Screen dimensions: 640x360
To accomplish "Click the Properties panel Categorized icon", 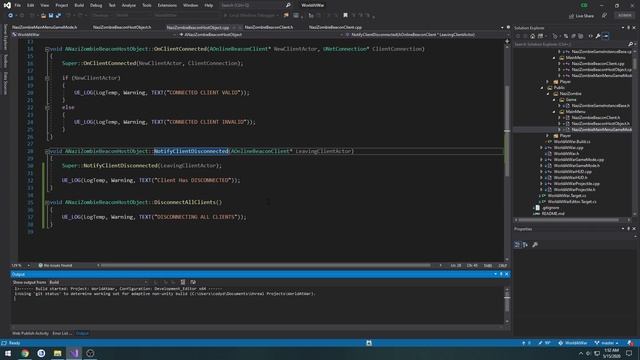I will pyautogui.click(x=517, y=244).
